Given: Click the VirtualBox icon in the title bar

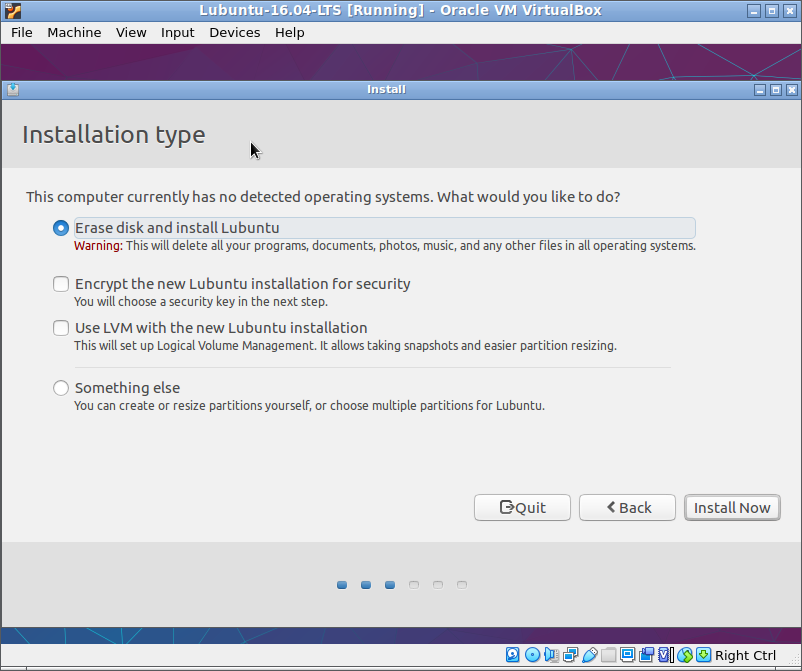Looking at the screenshot, I should pyautogui.click(x=13, y=10).
